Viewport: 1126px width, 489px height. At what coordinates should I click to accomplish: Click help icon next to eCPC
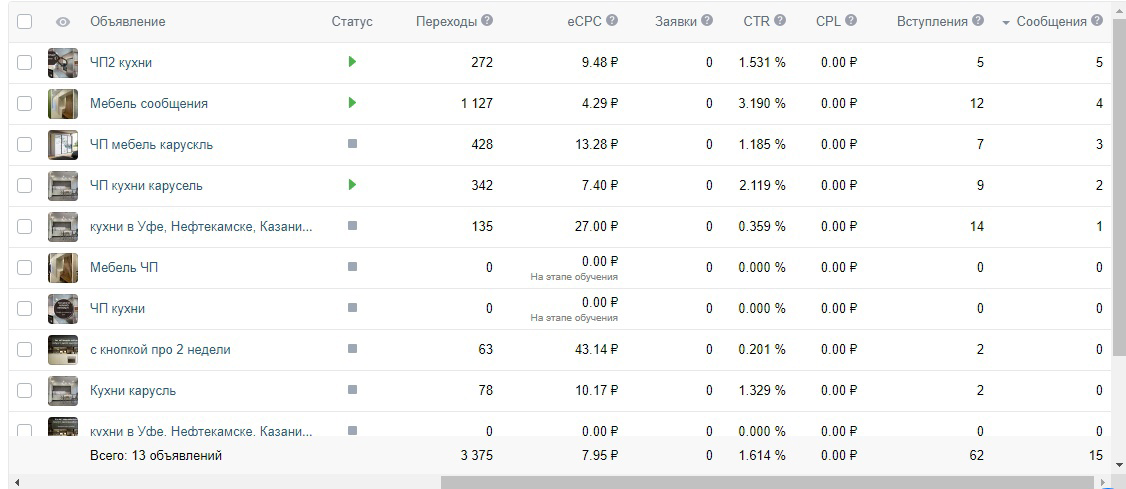pyautogui.click(x=612, y=21)
